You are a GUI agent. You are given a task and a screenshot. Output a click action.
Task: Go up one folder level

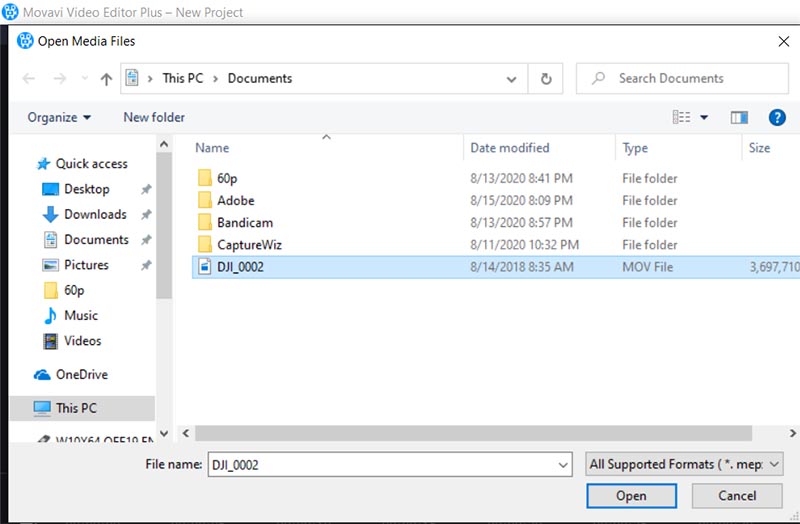click(x=106, y=79)
